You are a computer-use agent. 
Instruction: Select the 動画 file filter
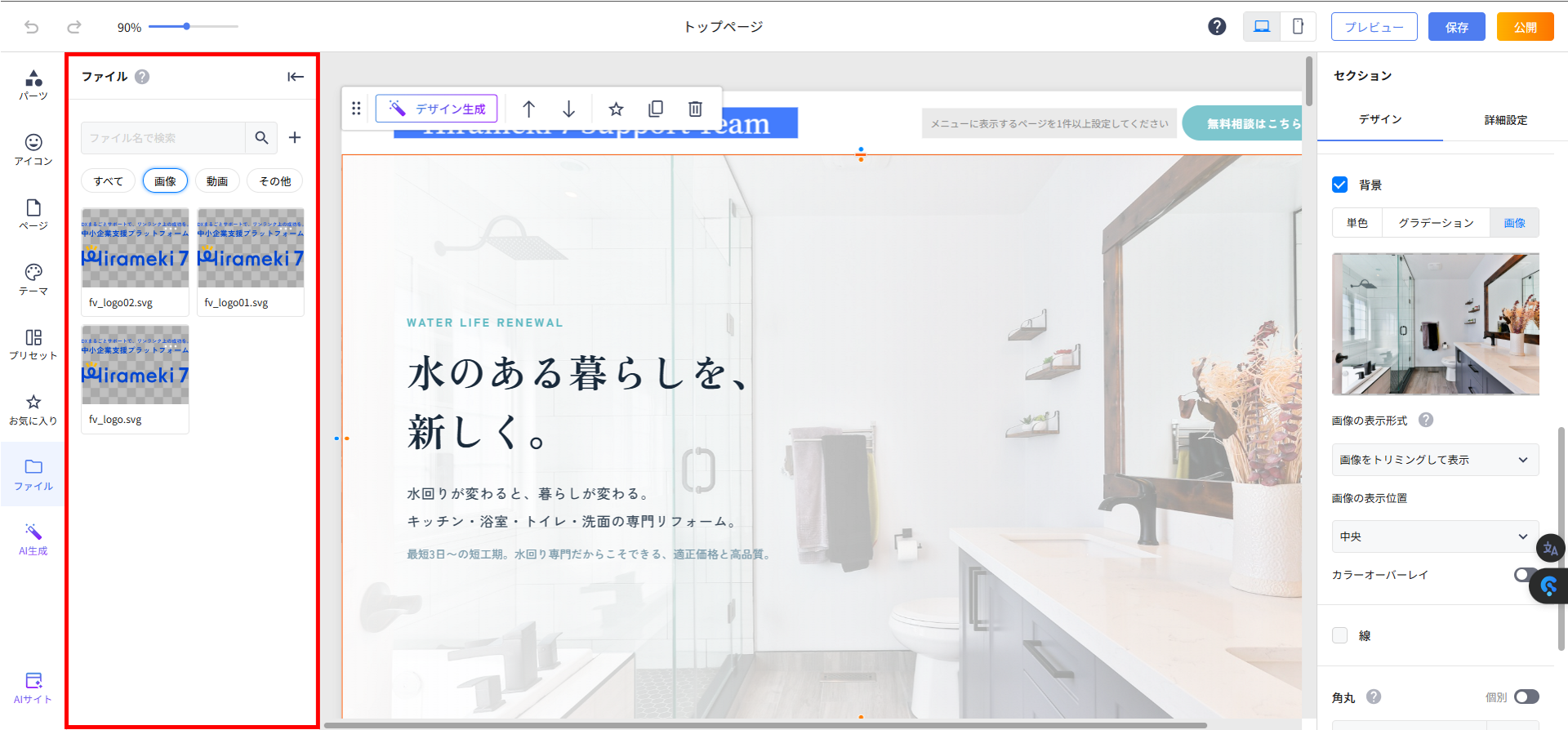point(217,181)
